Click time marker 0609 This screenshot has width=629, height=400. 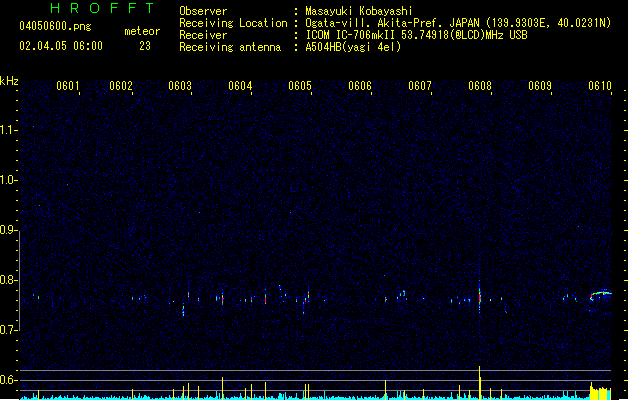click(540, 86)
